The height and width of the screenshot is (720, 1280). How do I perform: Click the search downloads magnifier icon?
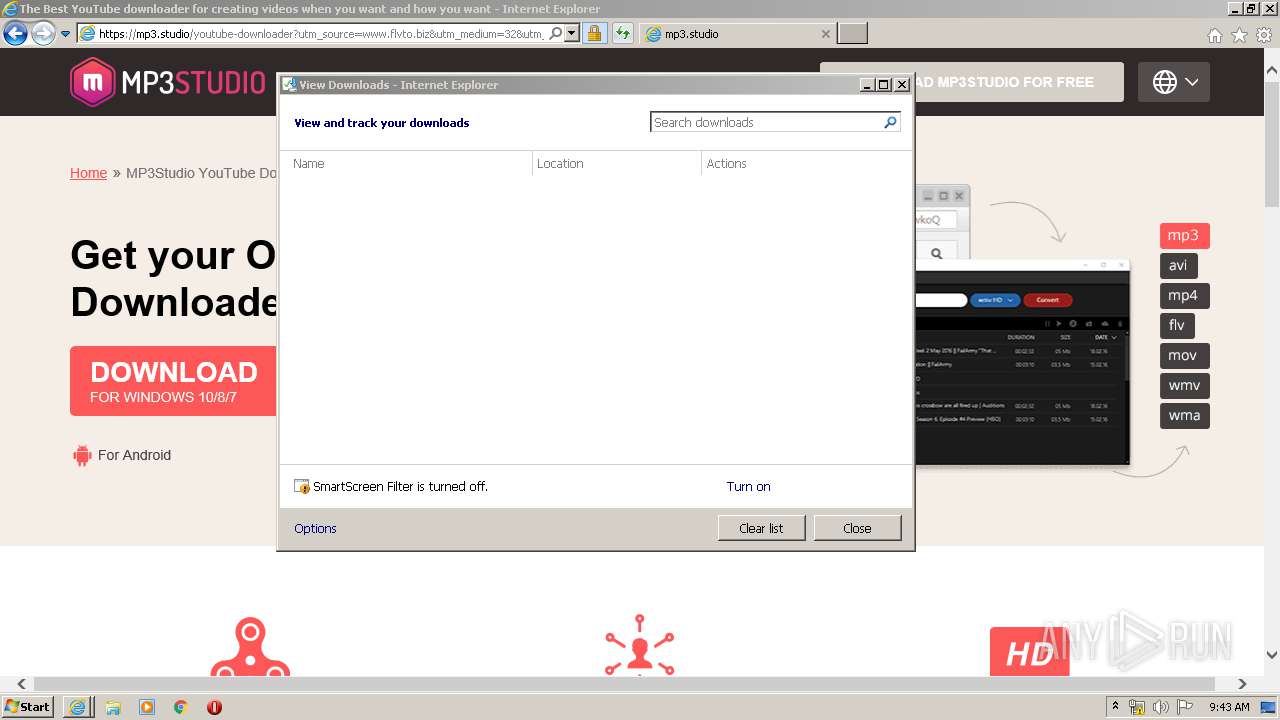coord(890,122)
